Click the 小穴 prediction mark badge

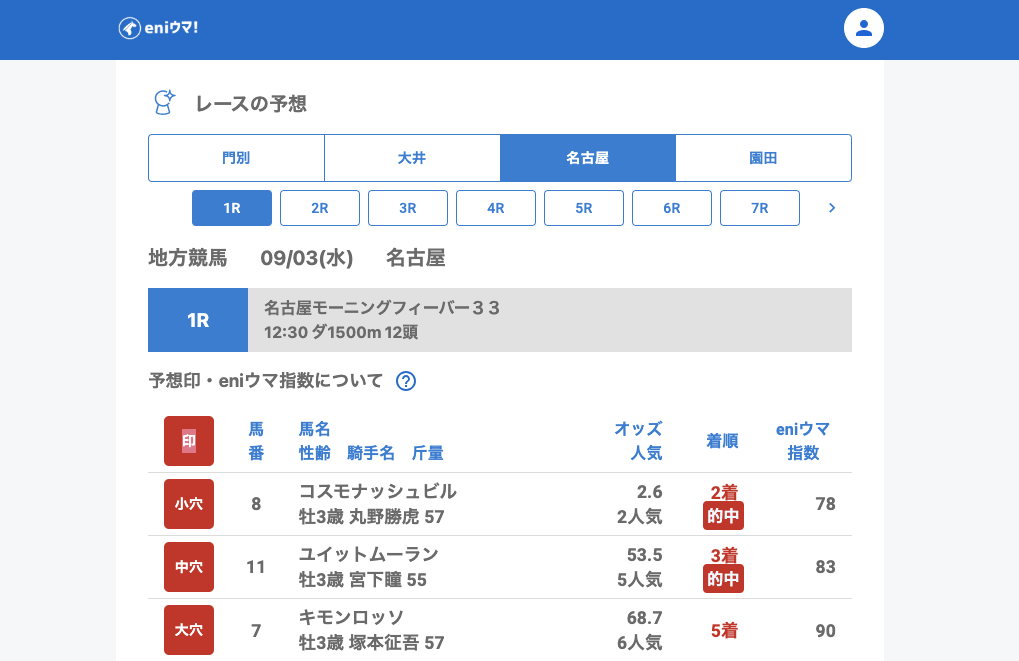[189, 504]
